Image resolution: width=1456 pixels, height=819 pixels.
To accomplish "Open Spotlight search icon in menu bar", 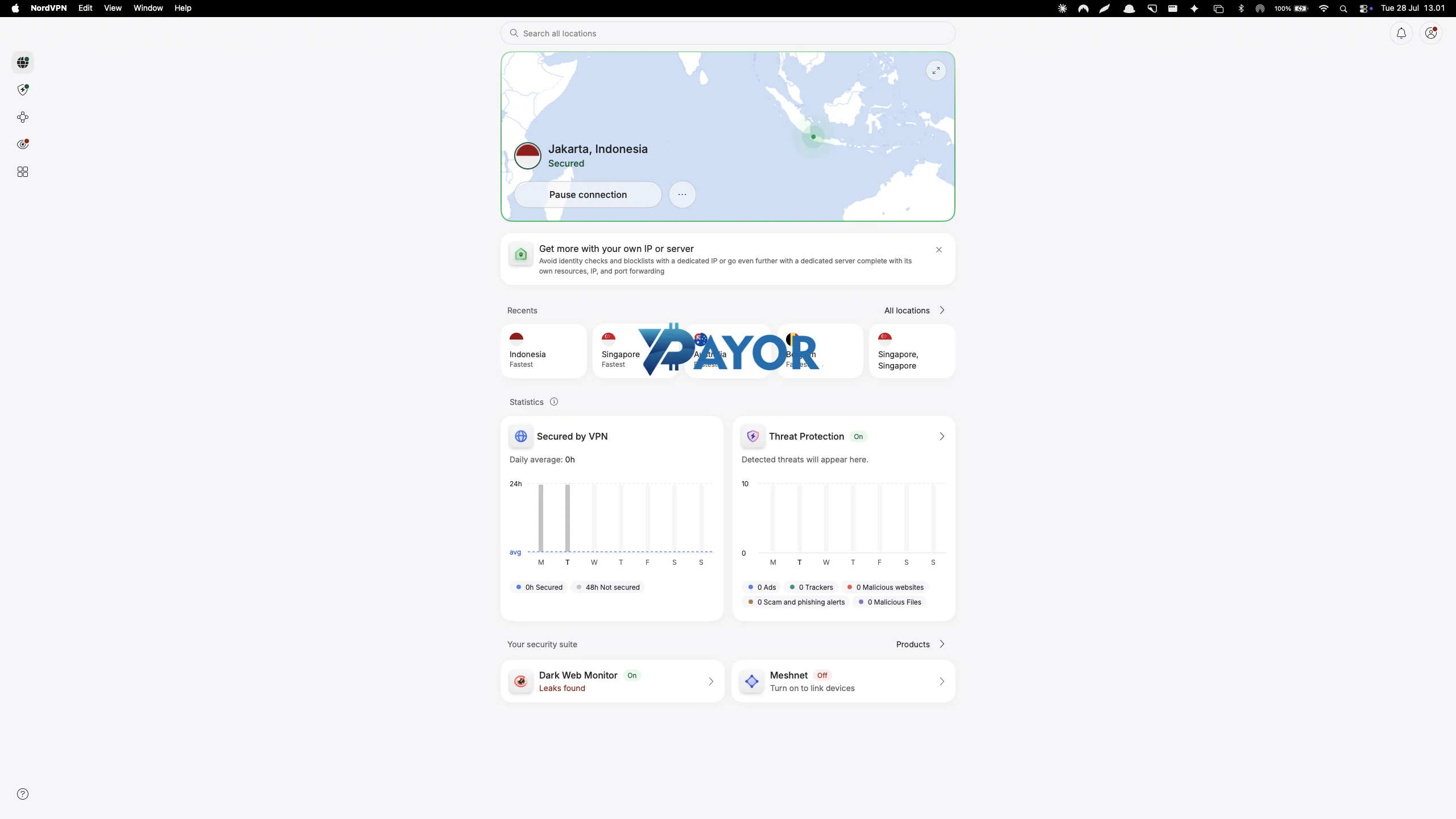I will tap(1343, 9).
